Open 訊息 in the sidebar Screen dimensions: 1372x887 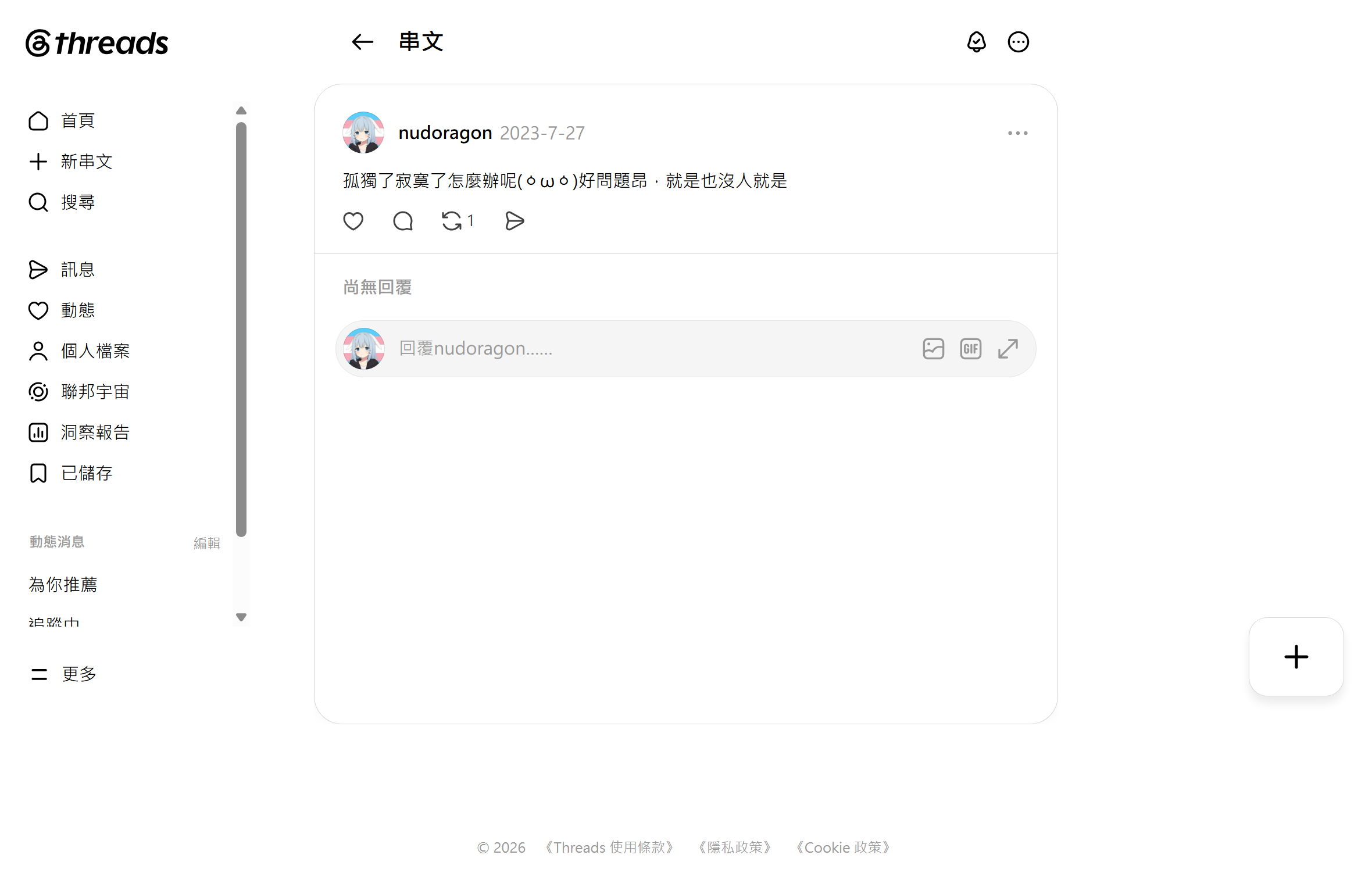click(x=62, y=270)
